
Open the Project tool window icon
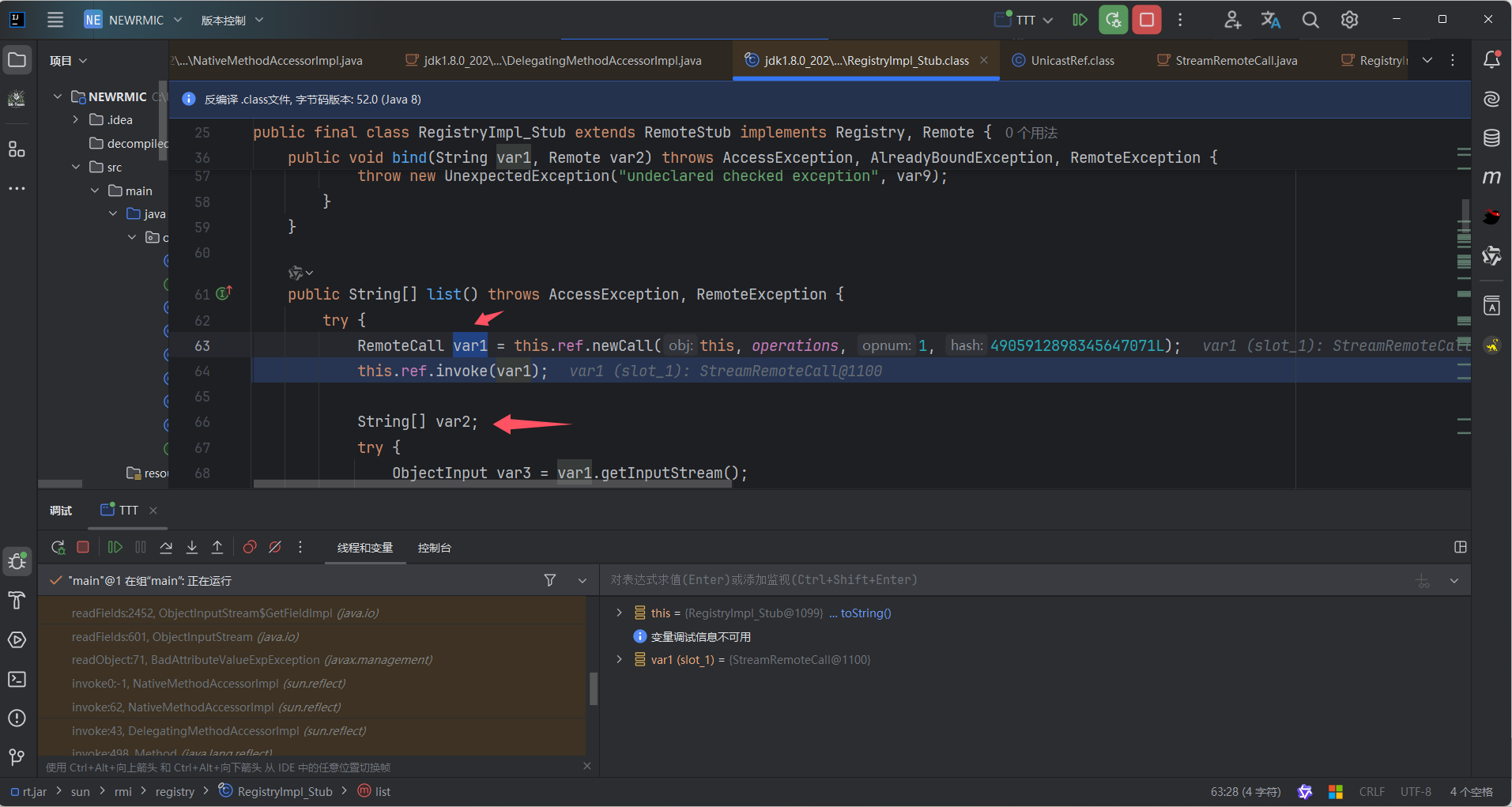tap(17, 60)
